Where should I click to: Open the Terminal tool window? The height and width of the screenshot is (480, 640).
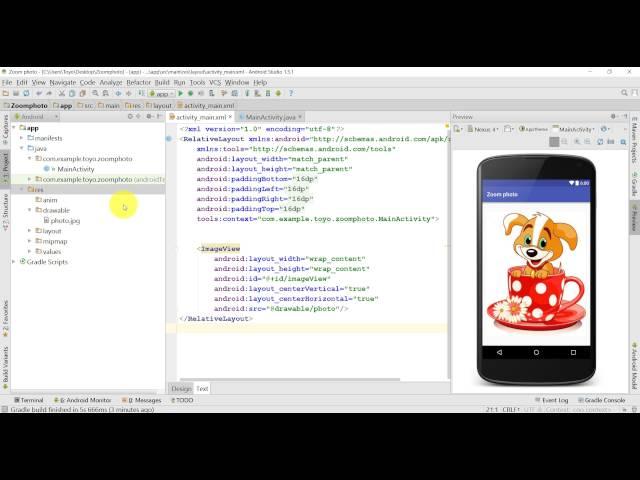click(29, 400)
